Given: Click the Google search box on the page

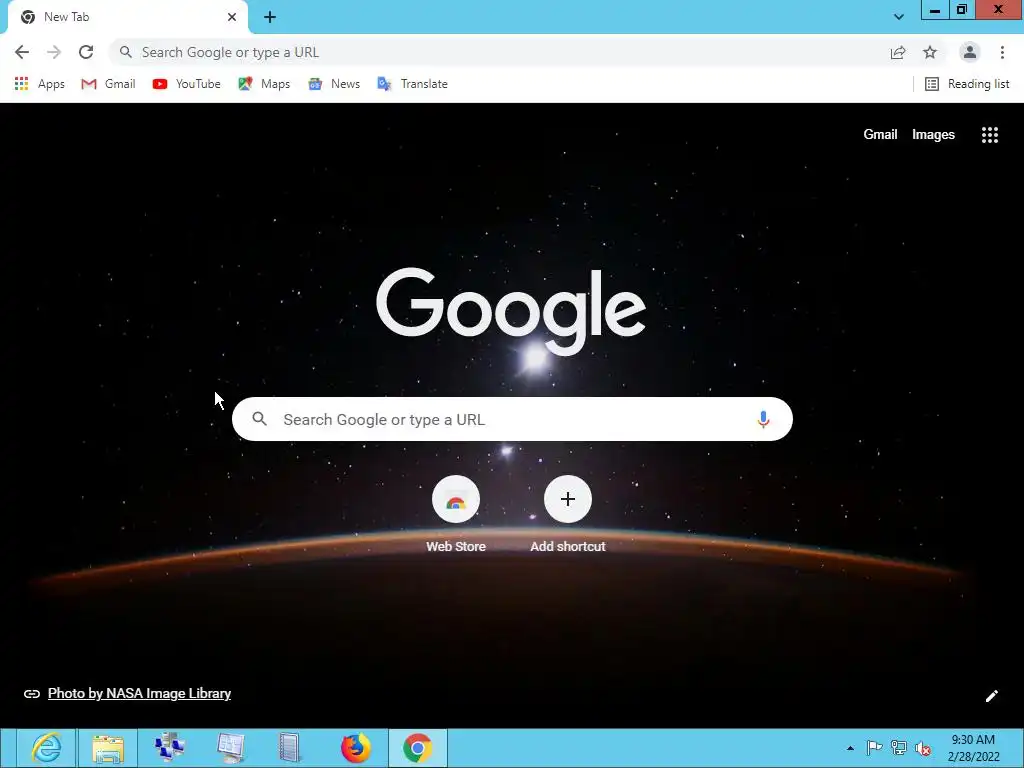Looking at the screenshot, I should (x=512, y=419).
